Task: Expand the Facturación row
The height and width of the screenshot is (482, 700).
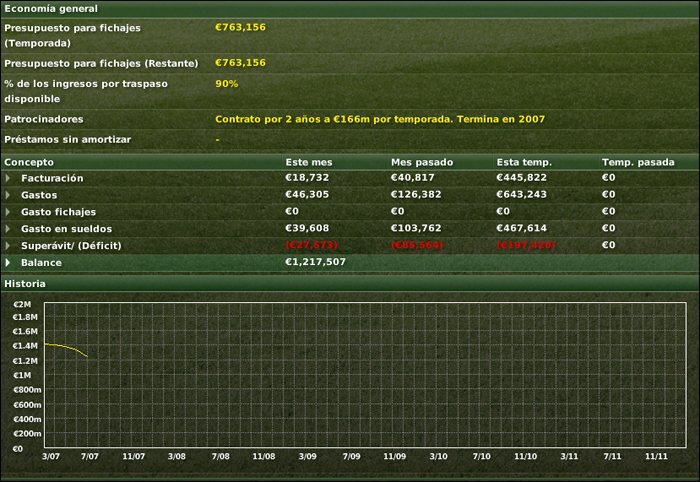Action: tap(8, 178)
